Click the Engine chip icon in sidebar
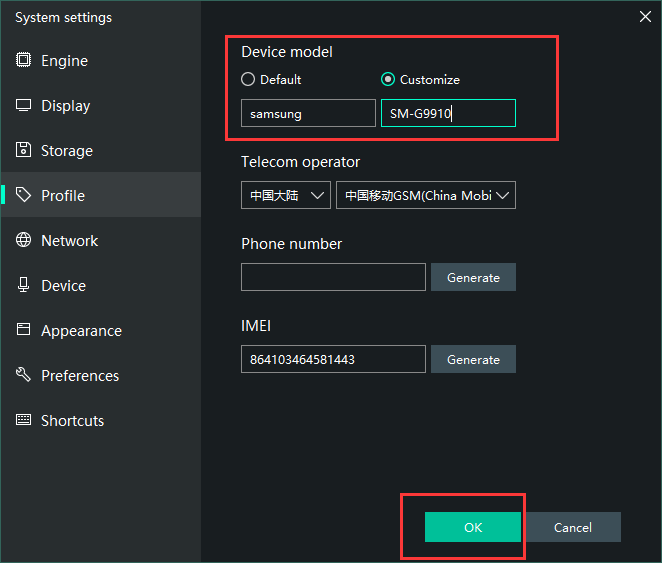This screenshot has width=662, height=563. click(24, 61)
